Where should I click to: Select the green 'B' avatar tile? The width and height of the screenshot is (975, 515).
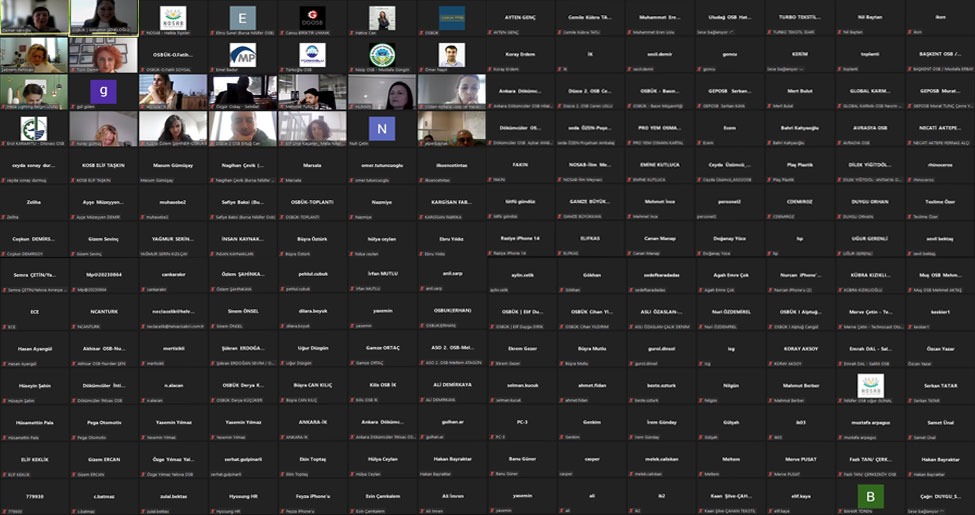[870, 495]
